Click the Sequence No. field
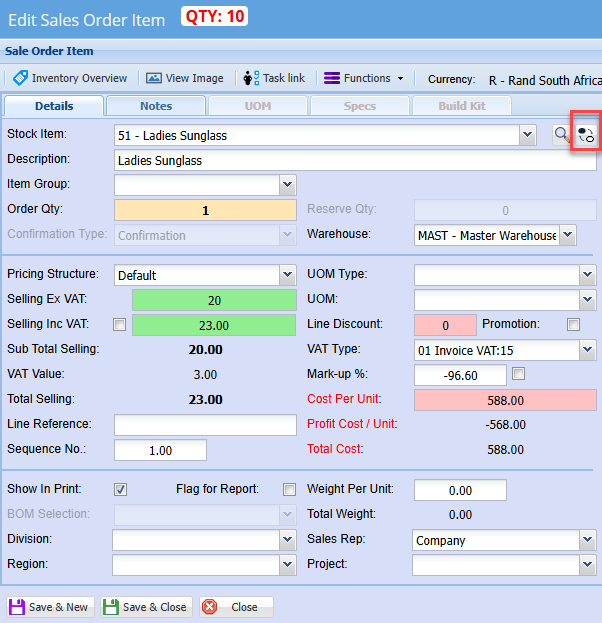The image size is (602, 623). [x=161, y=450]
